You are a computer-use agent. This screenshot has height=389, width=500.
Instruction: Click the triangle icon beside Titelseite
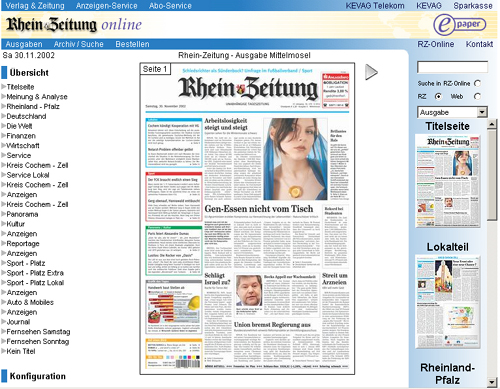(4, 87)
